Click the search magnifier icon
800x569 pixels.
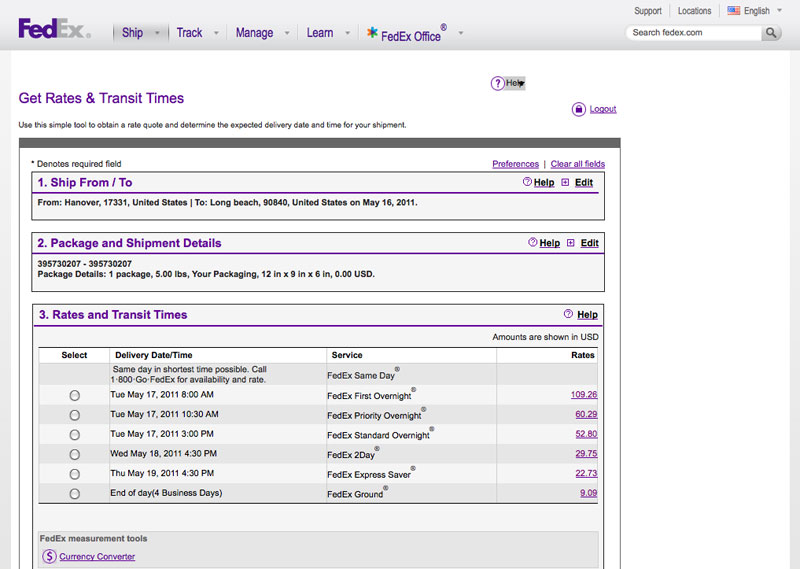pos(771,33)
